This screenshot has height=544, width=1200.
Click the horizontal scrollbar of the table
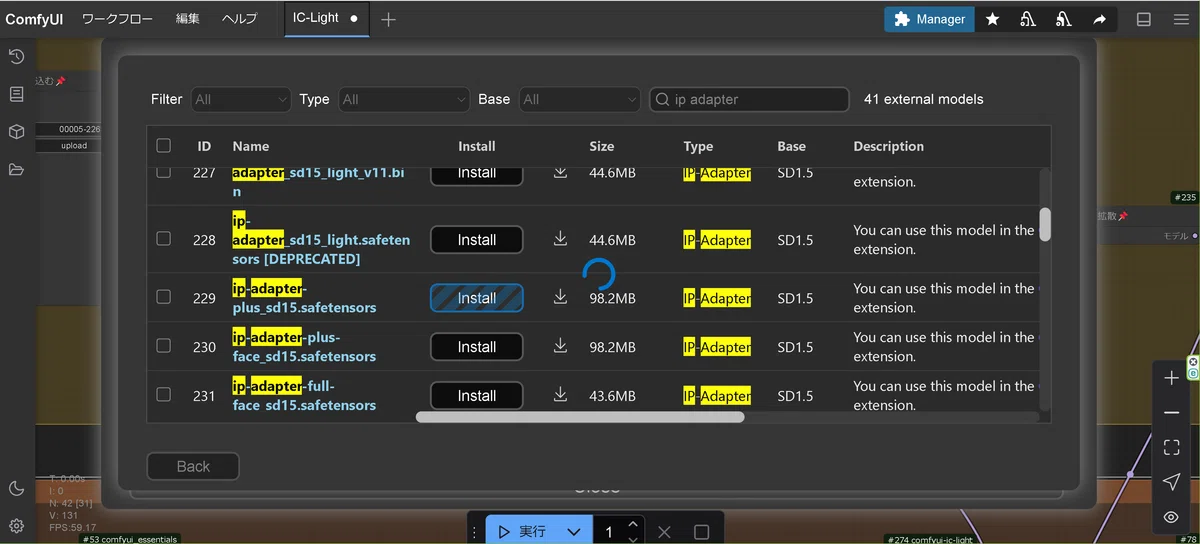(x=580, y=417)
